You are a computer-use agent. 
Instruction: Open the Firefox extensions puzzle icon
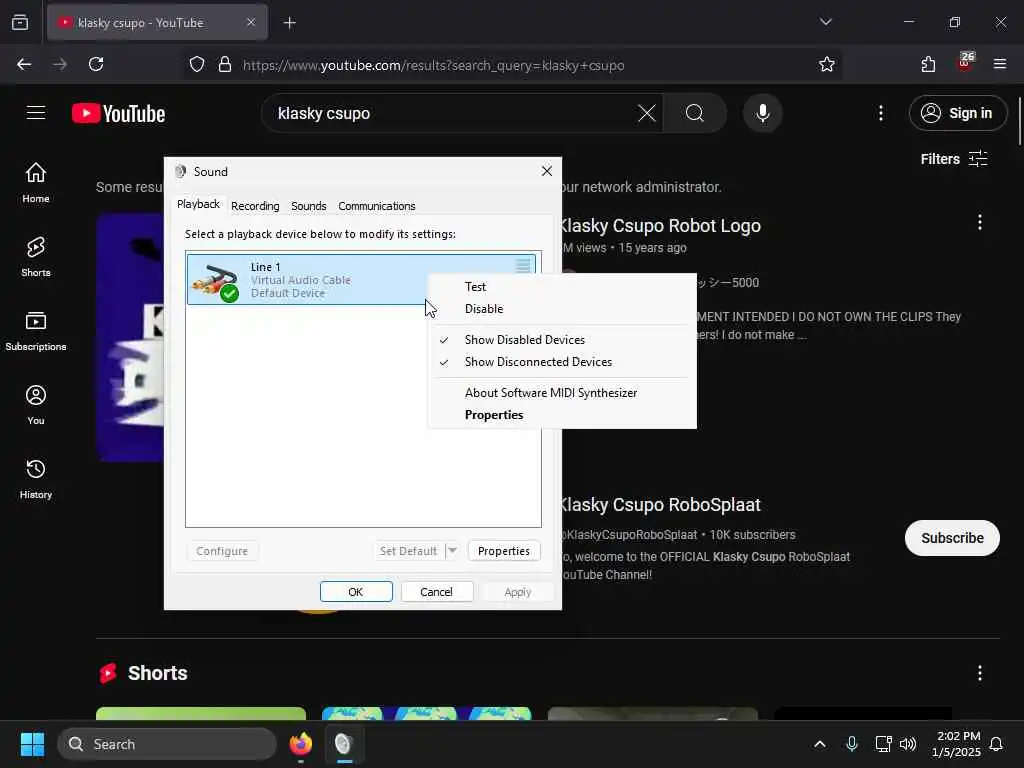pyautogui.click(x=928, y=64)
